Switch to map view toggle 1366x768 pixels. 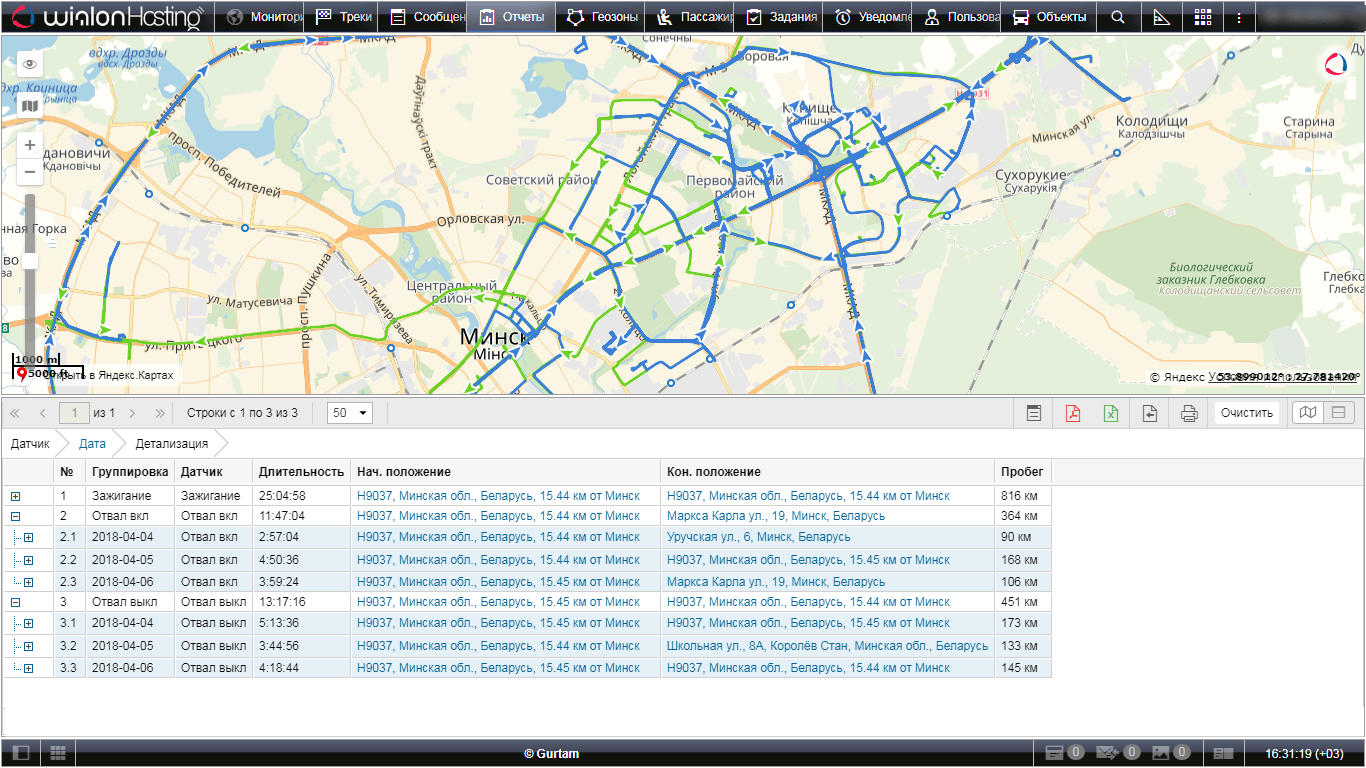[x=1307, y=413]
